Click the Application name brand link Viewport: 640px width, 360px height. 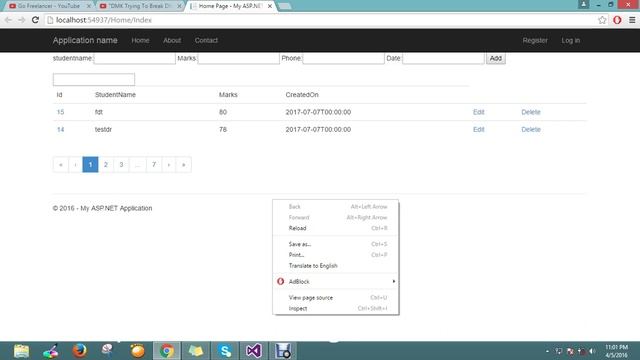click(x=85, y=40)
